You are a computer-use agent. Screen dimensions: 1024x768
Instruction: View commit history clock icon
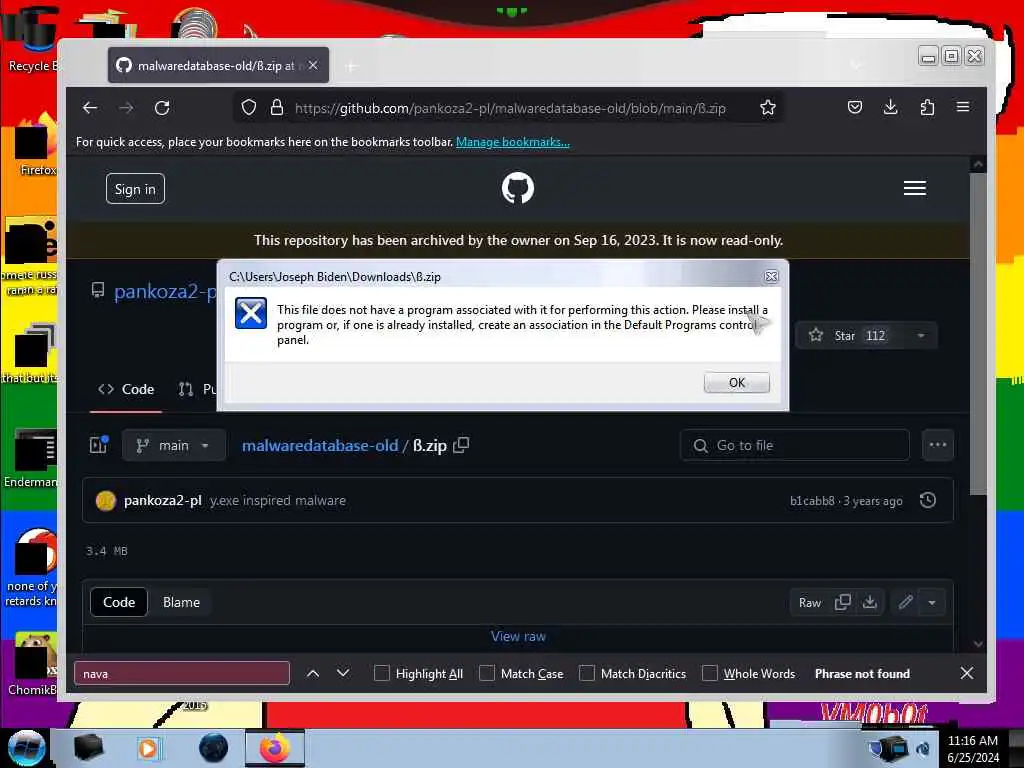[927, 500]
